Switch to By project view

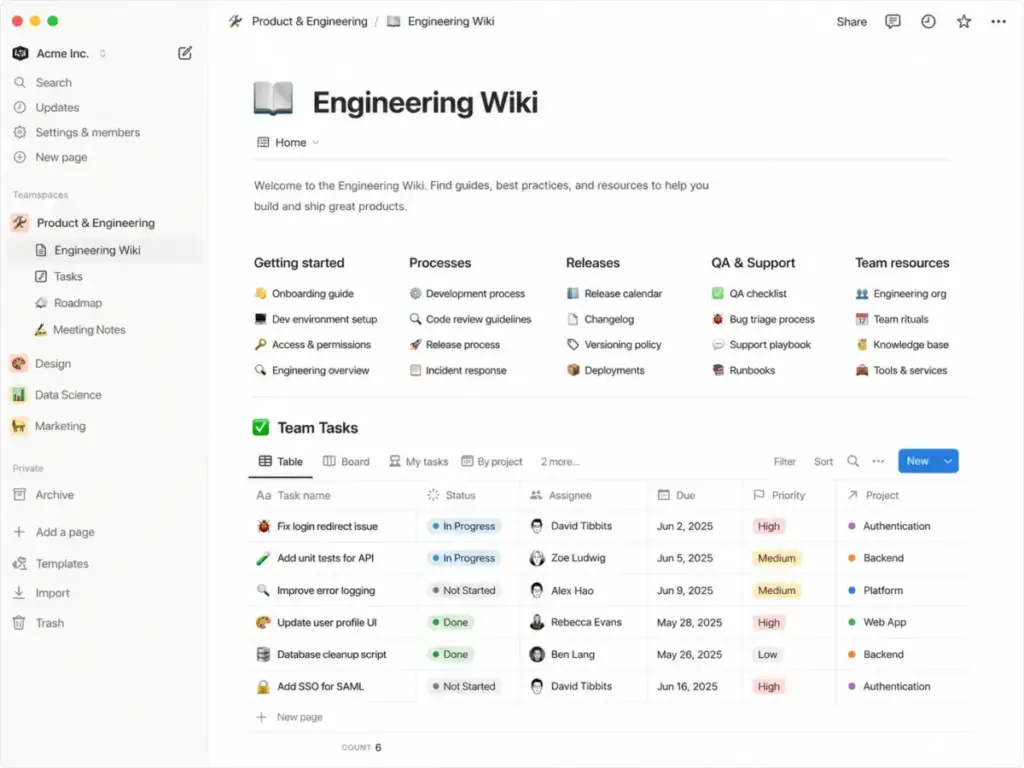pyautogui.click(x=492, y=462)
